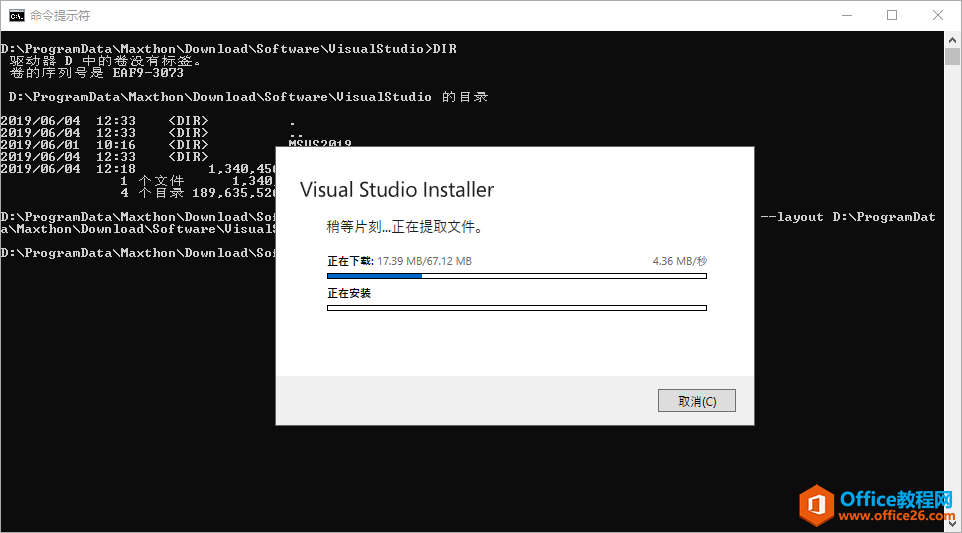Click the '驱动器 D 中的卷没有标签。' line
Image resolution: width=962 pixels, height=533 pixels.
point(105,61)
